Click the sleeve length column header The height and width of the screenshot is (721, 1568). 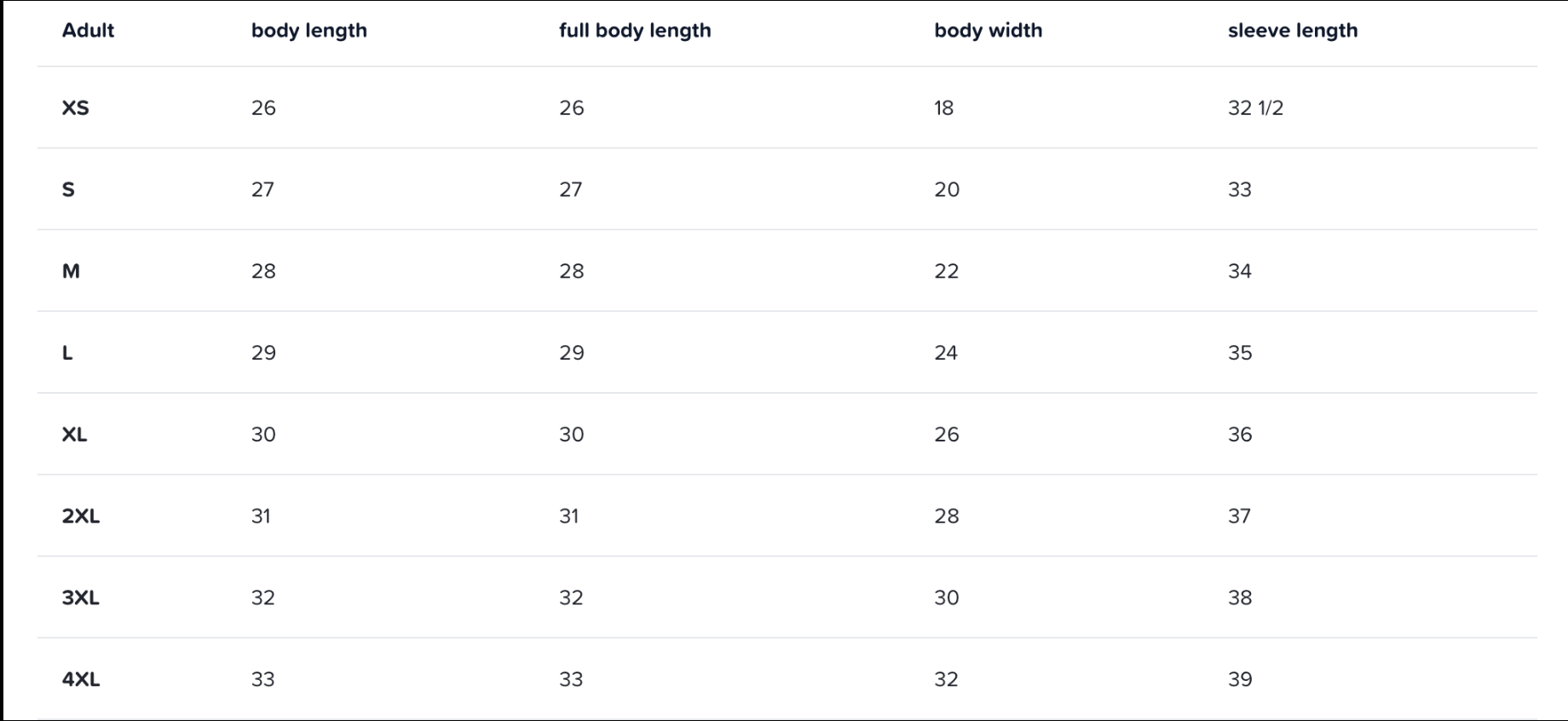point(1292,31)
